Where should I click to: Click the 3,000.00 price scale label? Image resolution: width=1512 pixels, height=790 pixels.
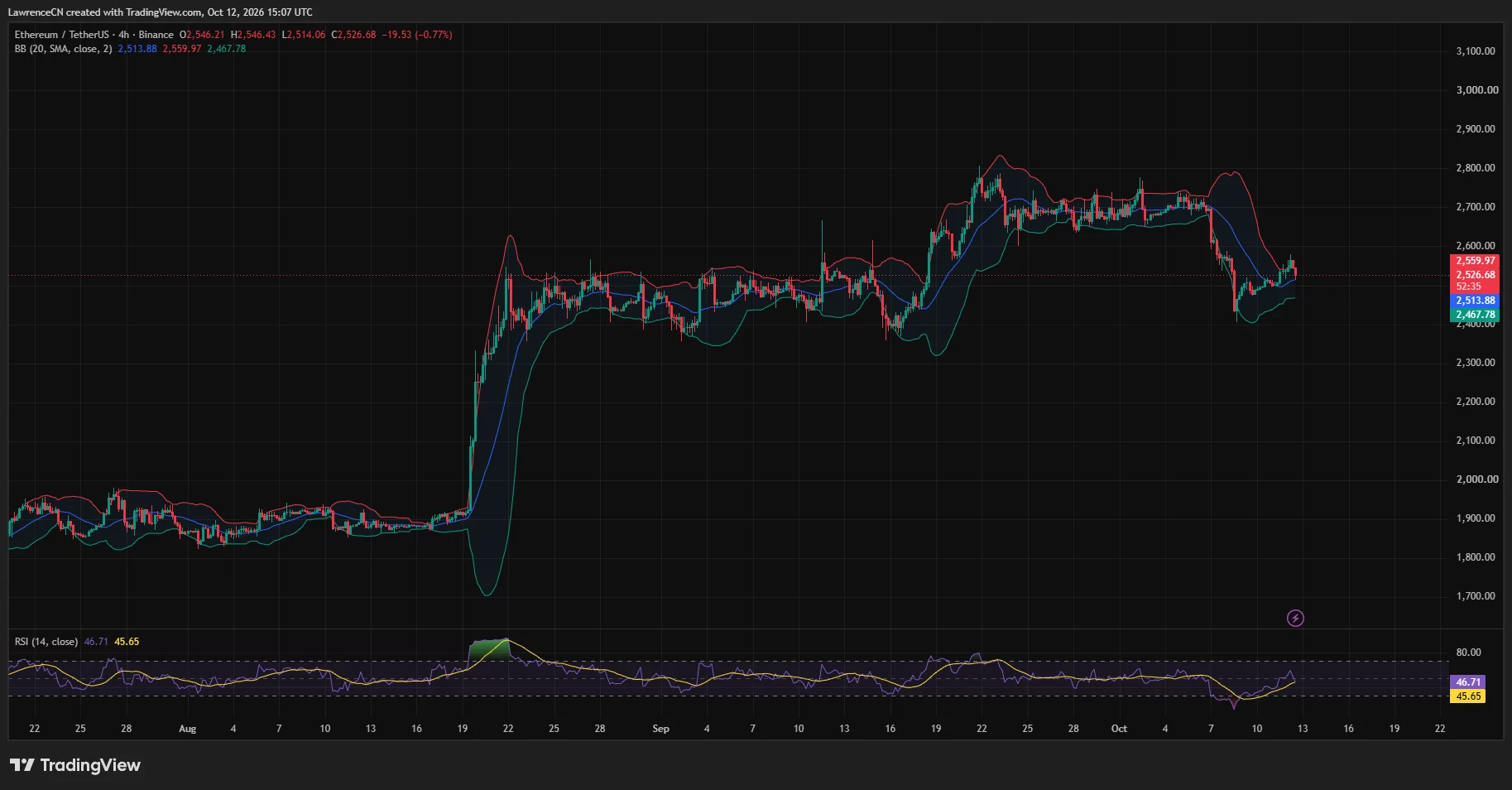(1477, 90)
